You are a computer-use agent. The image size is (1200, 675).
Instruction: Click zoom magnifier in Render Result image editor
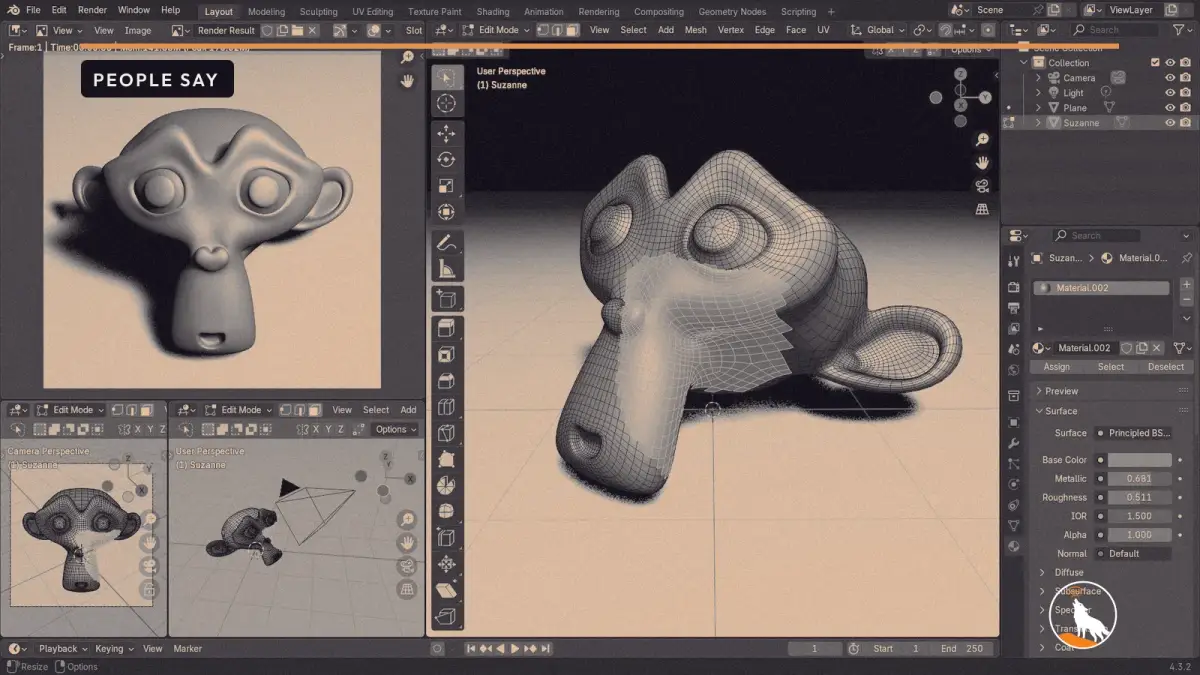tap(407, 58)
